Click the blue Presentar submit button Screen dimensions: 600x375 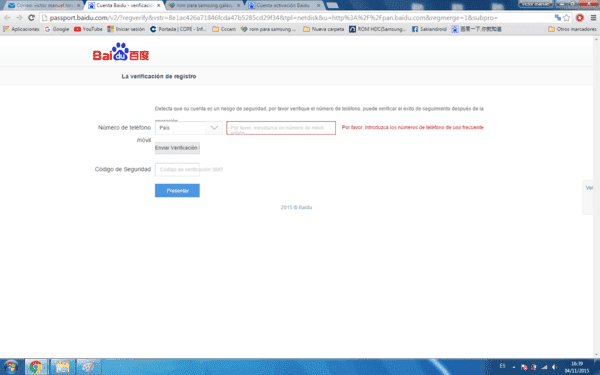coord(177,191)
